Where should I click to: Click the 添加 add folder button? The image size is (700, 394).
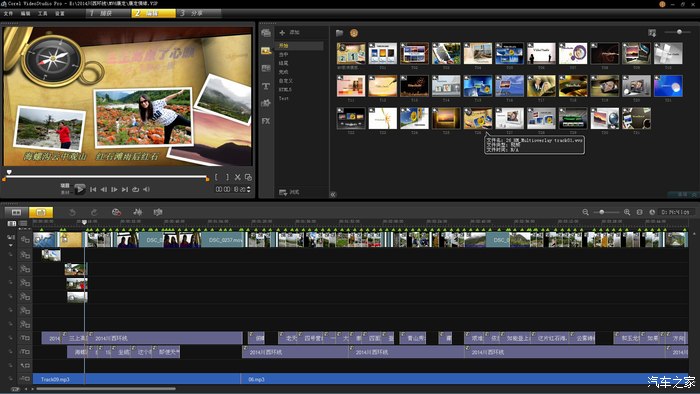[x=289, y=33]
